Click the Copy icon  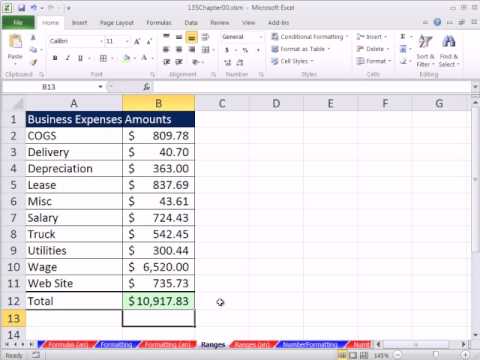[33, 50]
